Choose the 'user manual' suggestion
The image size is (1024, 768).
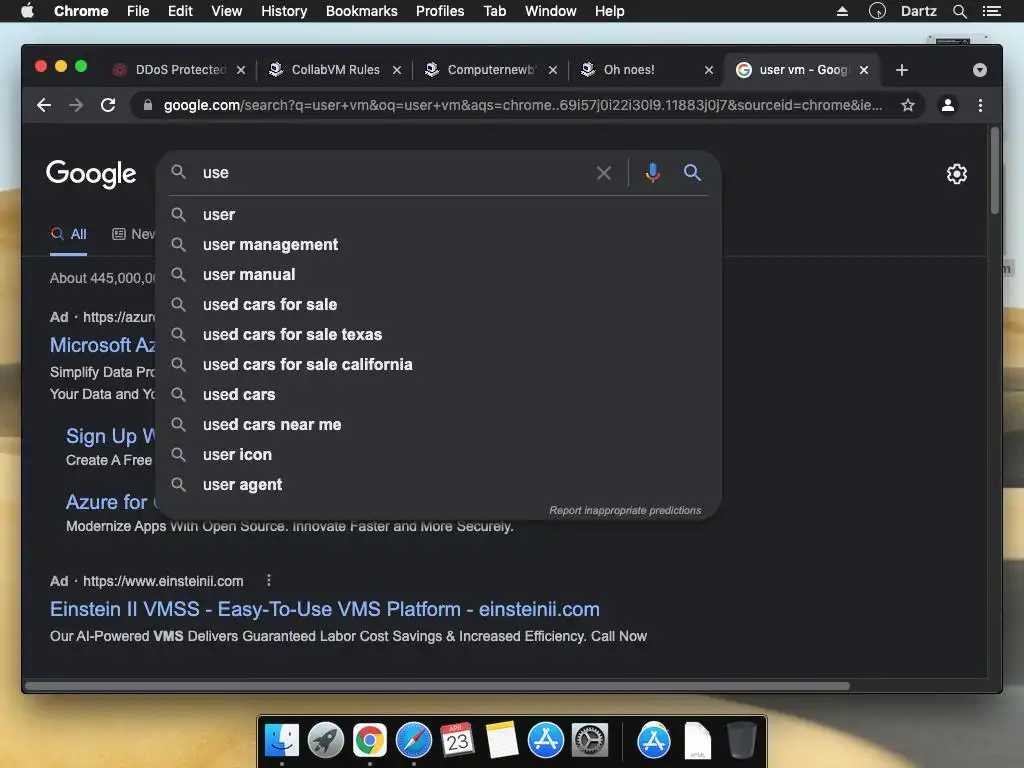(x=439, y=274)
